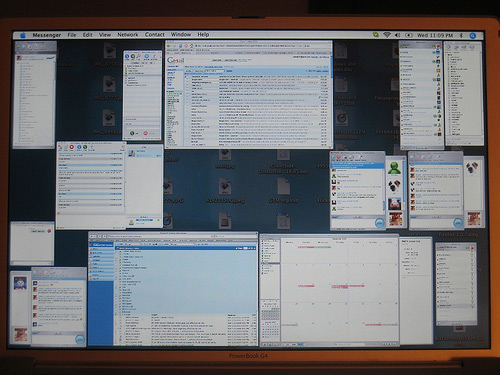Click the Wi-Fi status icon in menu bar
The height and width of the screenshot is (375, 500).
point(387,35)
